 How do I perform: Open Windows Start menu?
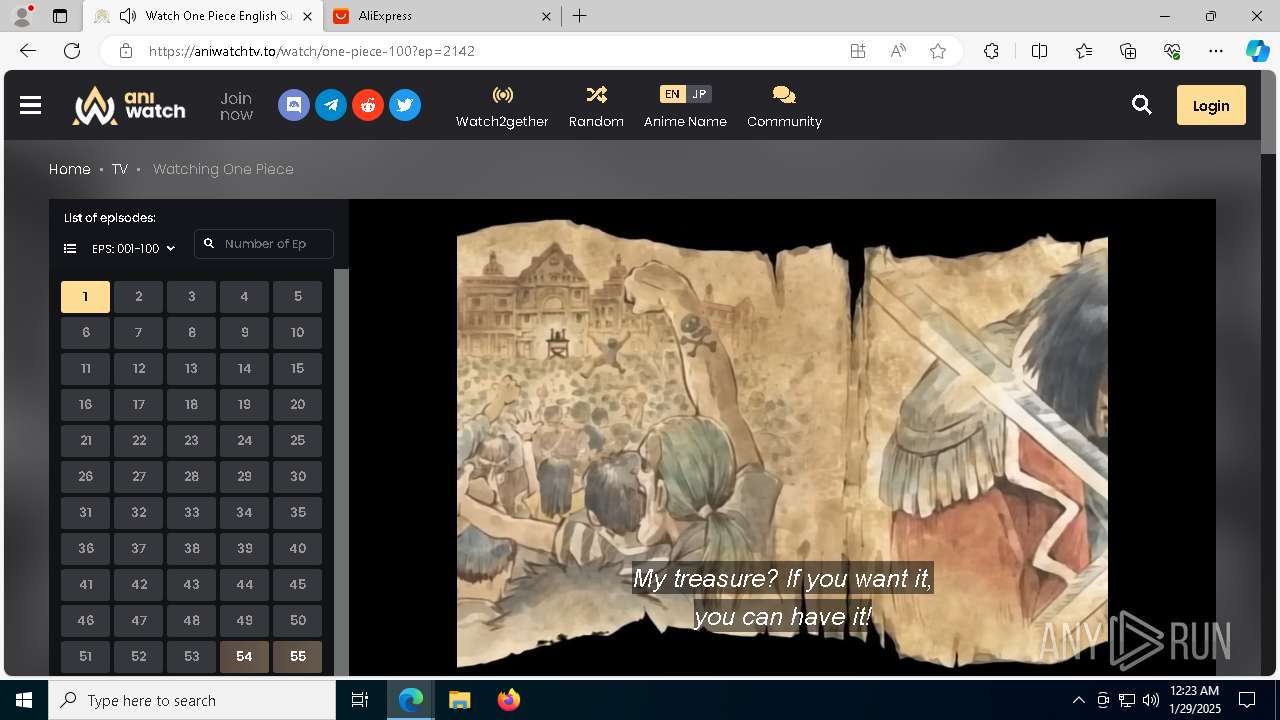point(24,700)
